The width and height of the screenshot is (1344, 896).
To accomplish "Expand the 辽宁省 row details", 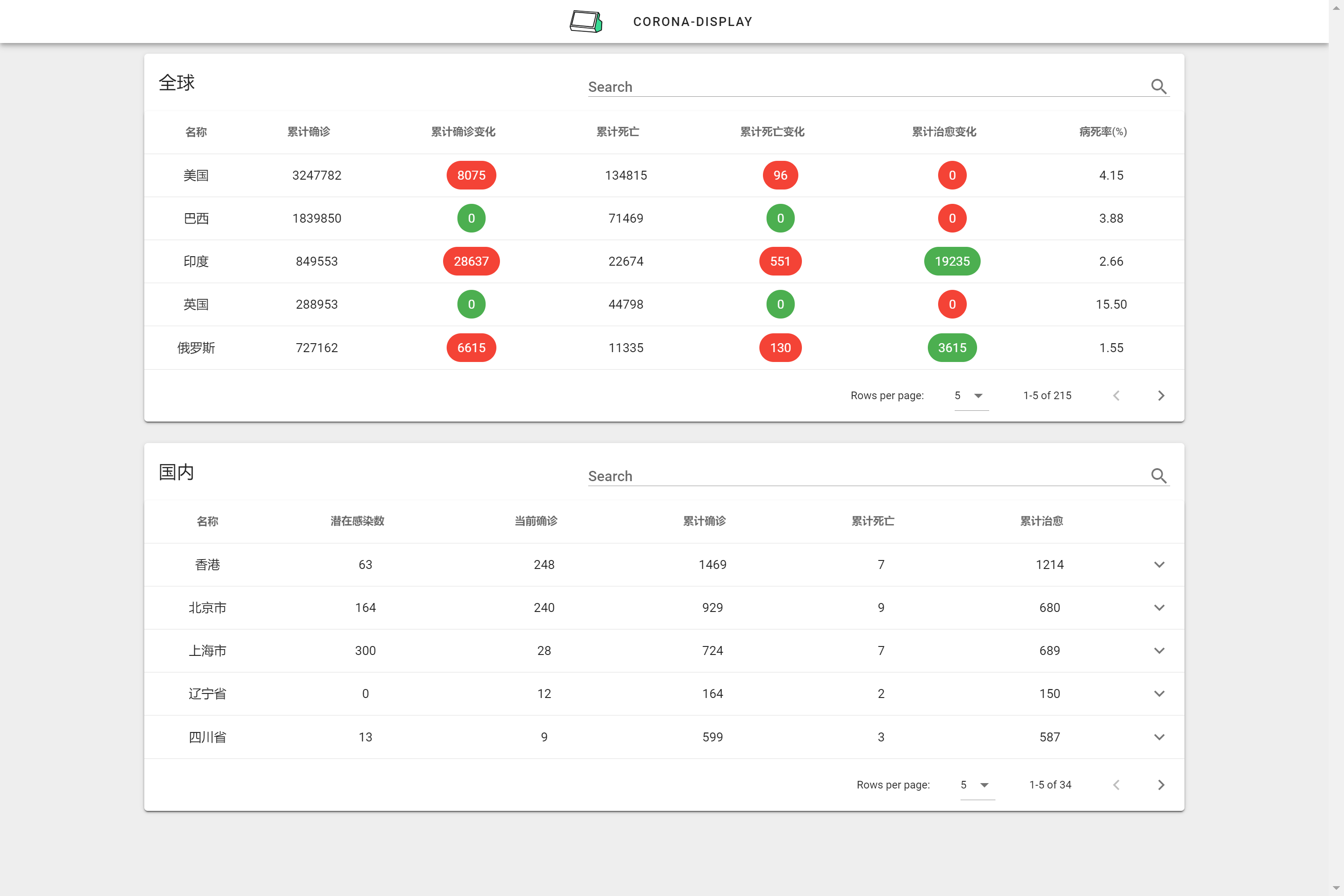I will (x=1159, y=693).
